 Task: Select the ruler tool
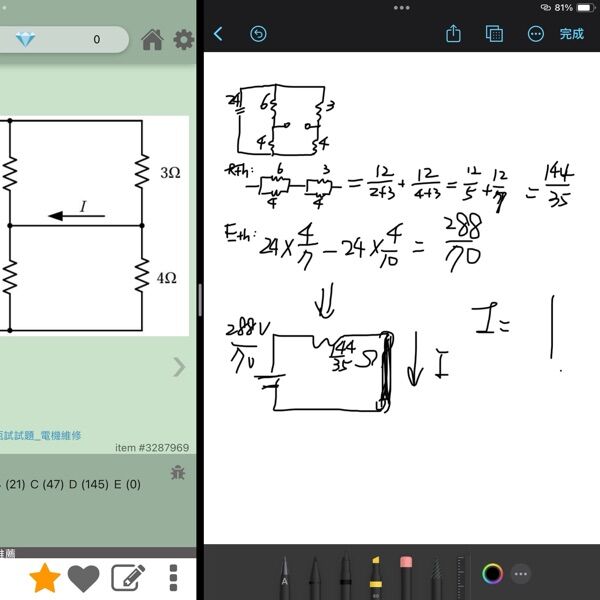coord(461,574)
